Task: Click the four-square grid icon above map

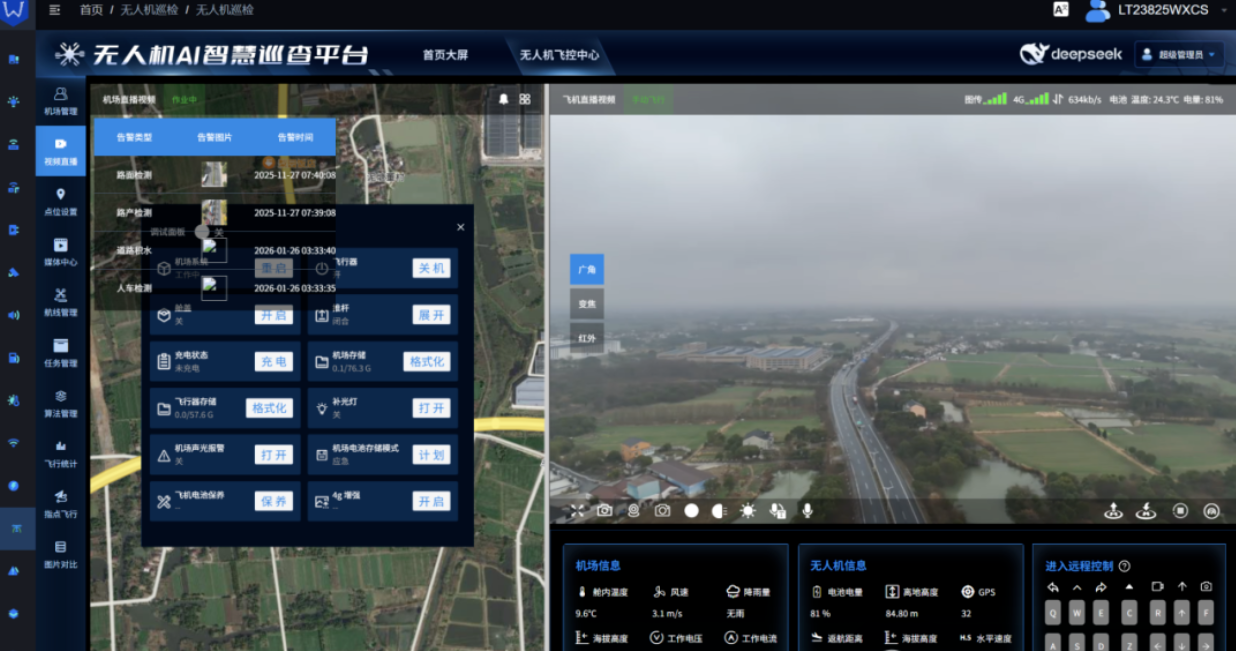Action: tap(525, 99)
